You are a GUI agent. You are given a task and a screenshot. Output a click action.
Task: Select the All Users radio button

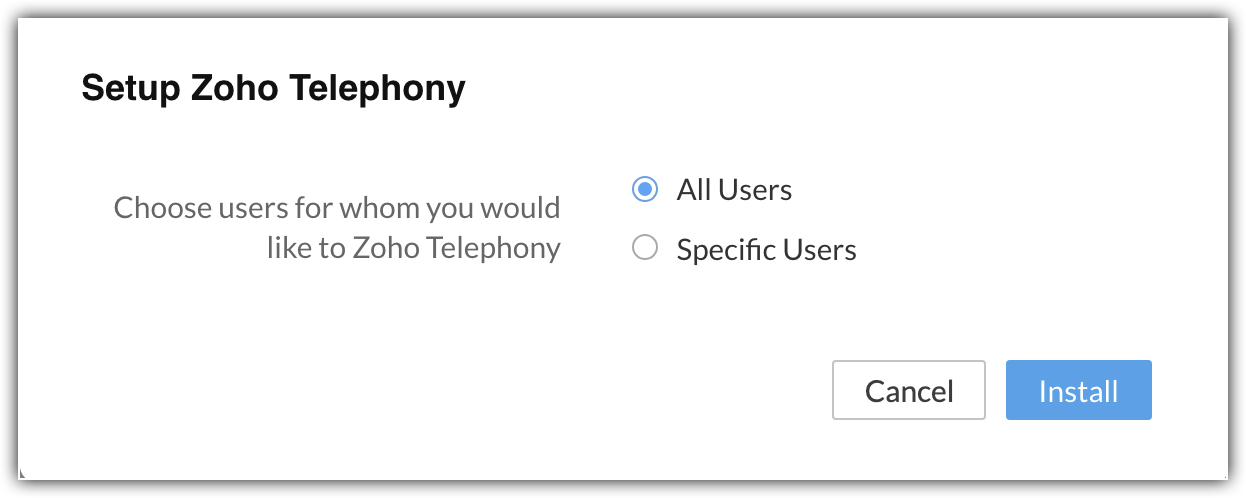coord(645,189)
